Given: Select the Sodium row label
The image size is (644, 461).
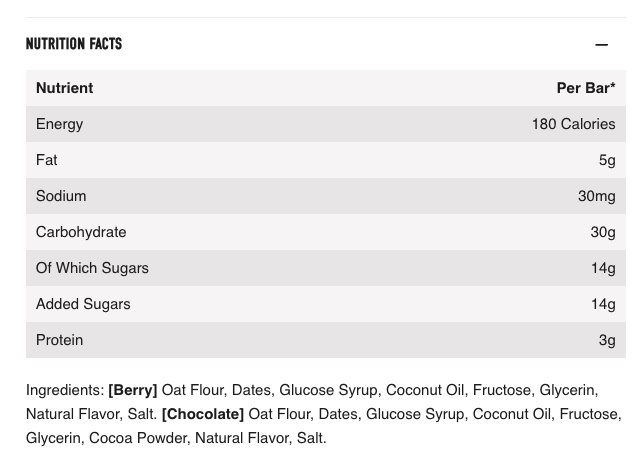Looking at the screenshot, I should tap(61, 196).
